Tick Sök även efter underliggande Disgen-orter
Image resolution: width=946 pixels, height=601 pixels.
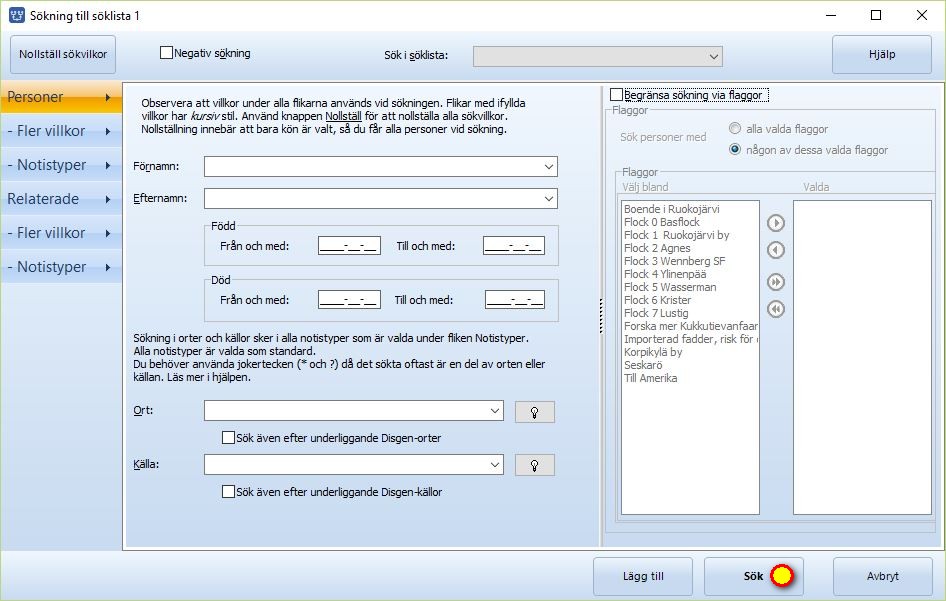[228, 437]
